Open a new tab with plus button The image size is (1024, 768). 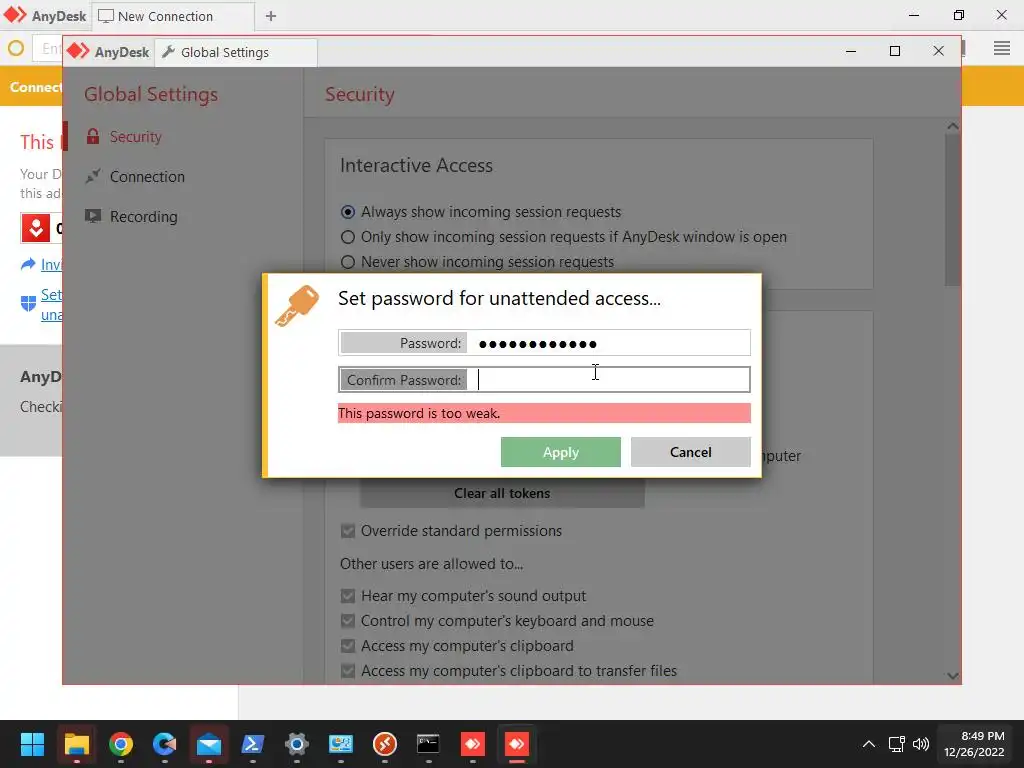point(270,16)
